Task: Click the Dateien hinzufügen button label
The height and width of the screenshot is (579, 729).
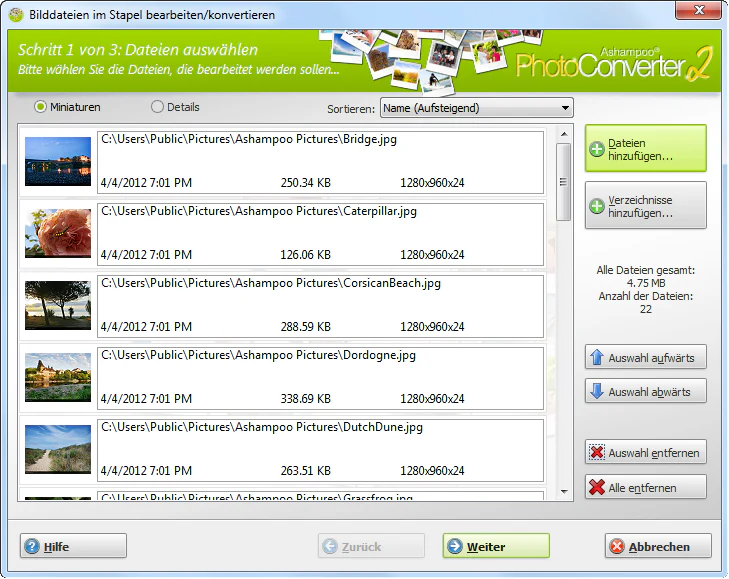Action: click(x=640, y=149)
